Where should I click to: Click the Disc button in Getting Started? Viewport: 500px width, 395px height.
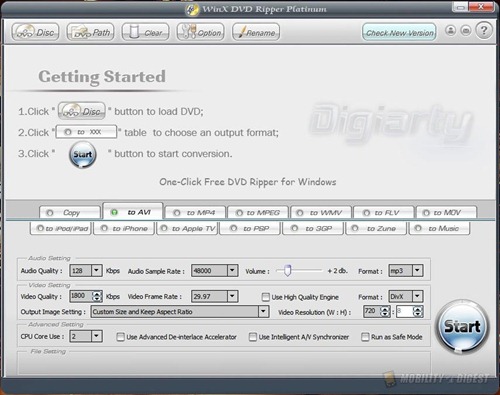pyautogui.click(x=82, y=111)
